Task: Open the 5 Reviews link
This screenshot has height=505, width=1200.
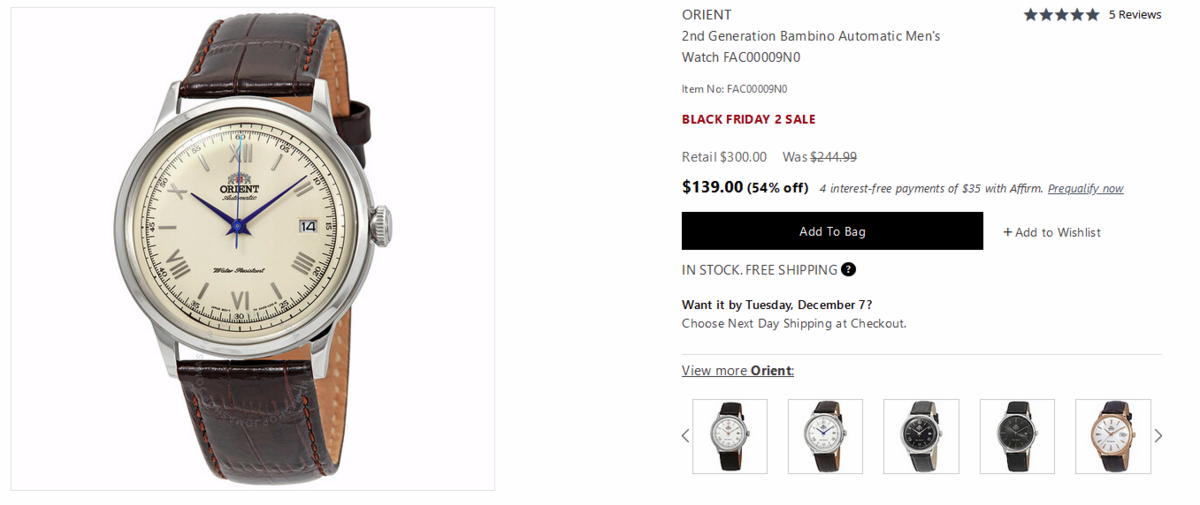Action: pos(1135,15)
